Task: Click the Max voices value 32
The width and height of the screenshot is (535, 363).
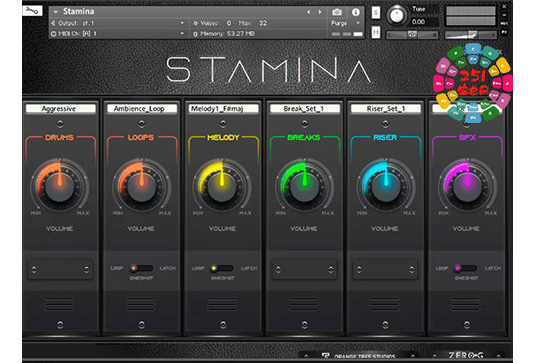Action: pos(263,23)
